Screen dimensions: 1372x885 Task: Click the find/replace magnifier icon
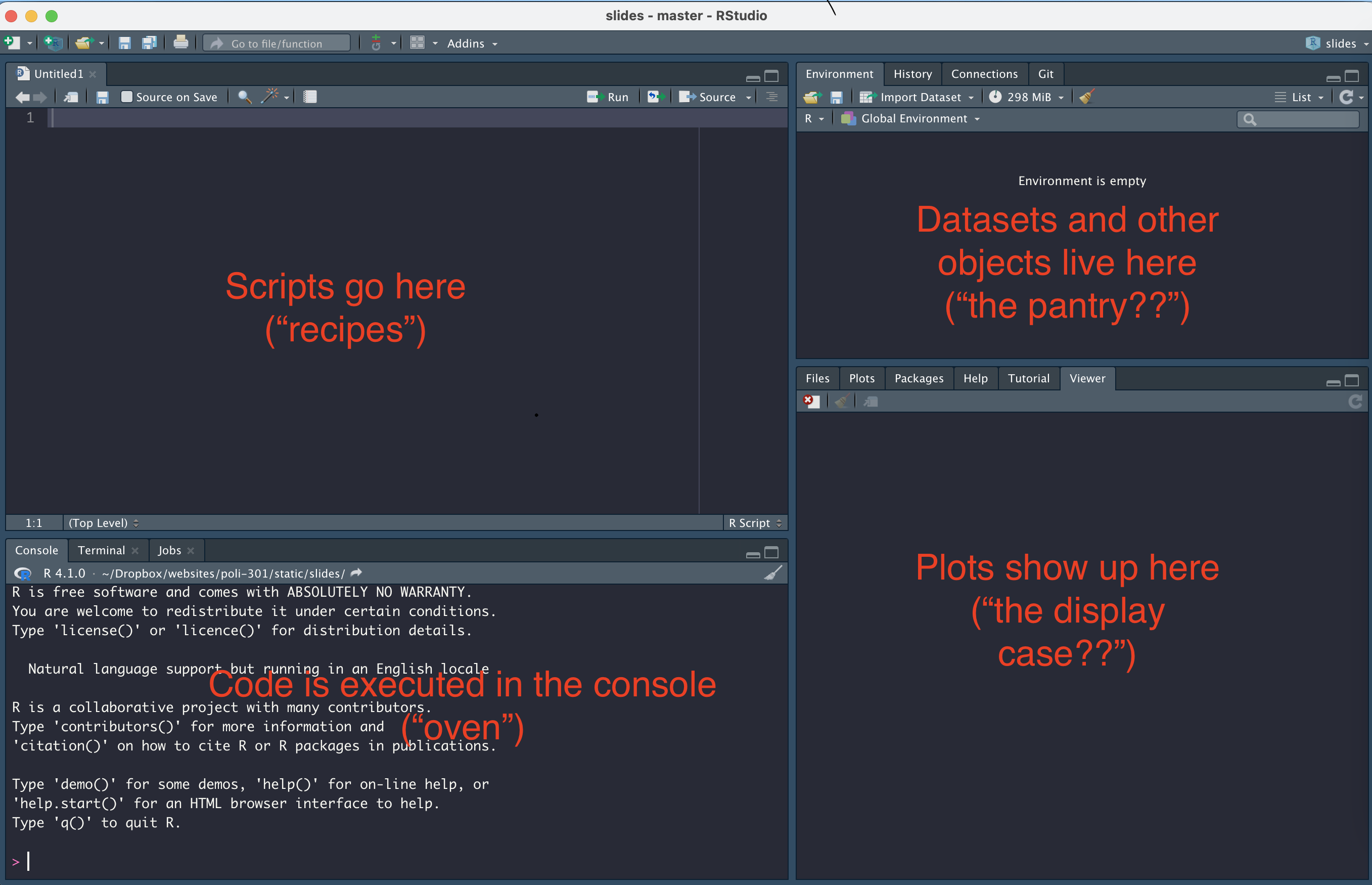pyautogui.click(x=244, y=97)
